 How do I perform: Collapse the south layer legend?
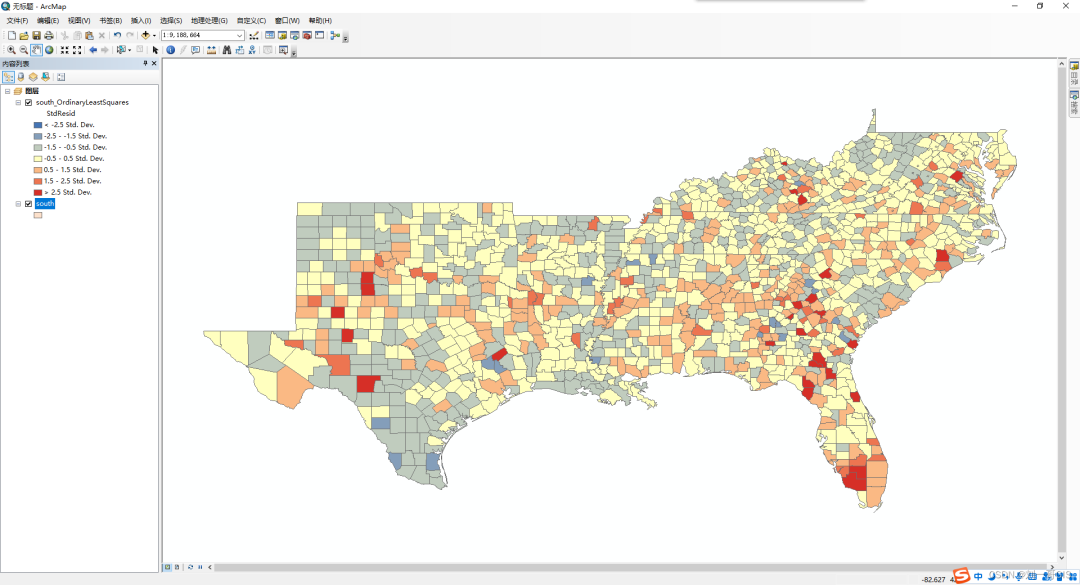point(19,203)
